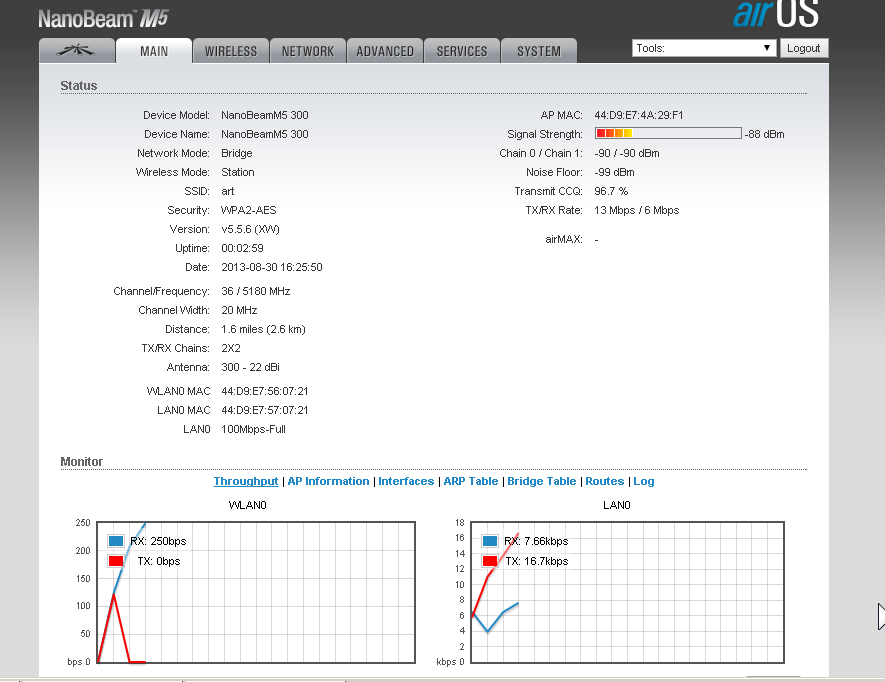Click Noise Floor value -99 dBm
This screenshot has height=682, width=885.
614,172
